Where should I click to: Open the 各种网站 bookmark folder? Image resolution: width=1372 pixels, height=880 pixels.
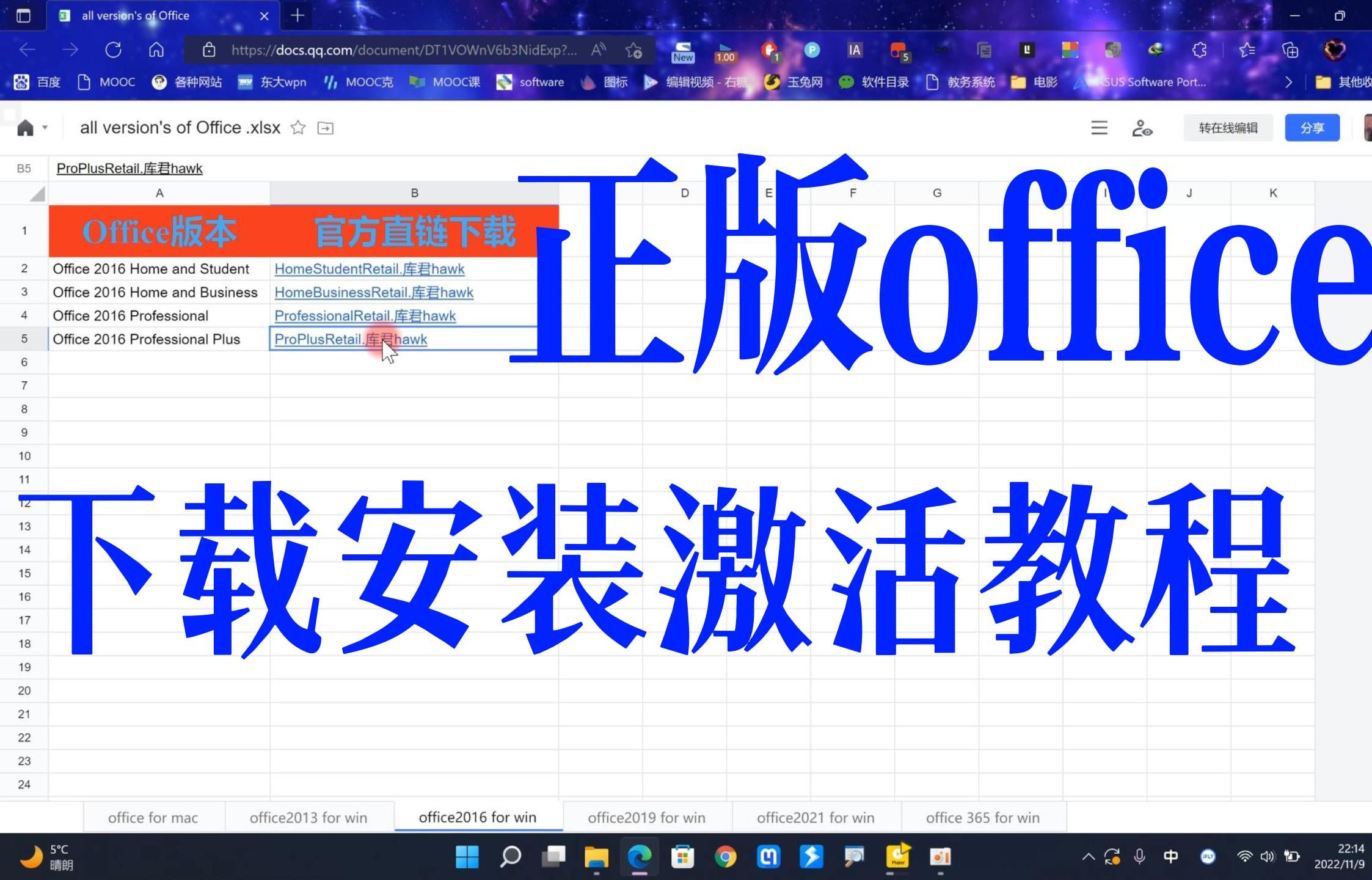[187, 82]
